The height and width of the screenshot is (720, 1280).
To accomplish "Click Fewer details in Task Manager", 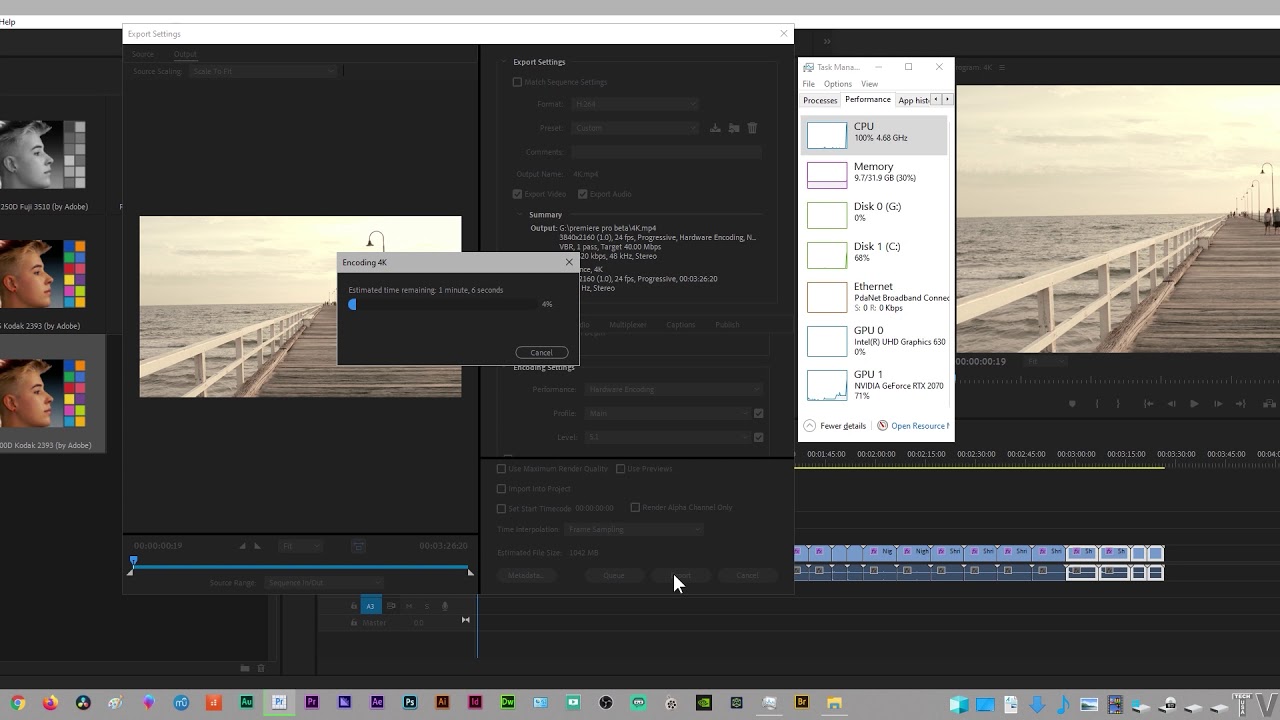I will [834, 426].
